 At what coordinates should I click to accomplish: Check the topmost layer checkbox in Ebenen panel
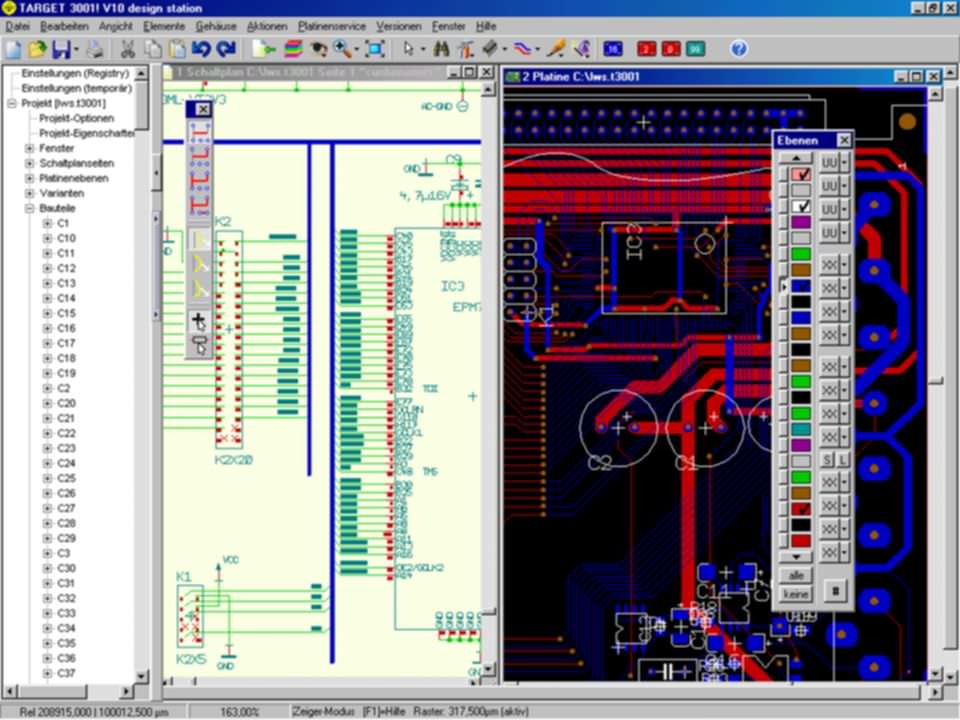point(799,174)
